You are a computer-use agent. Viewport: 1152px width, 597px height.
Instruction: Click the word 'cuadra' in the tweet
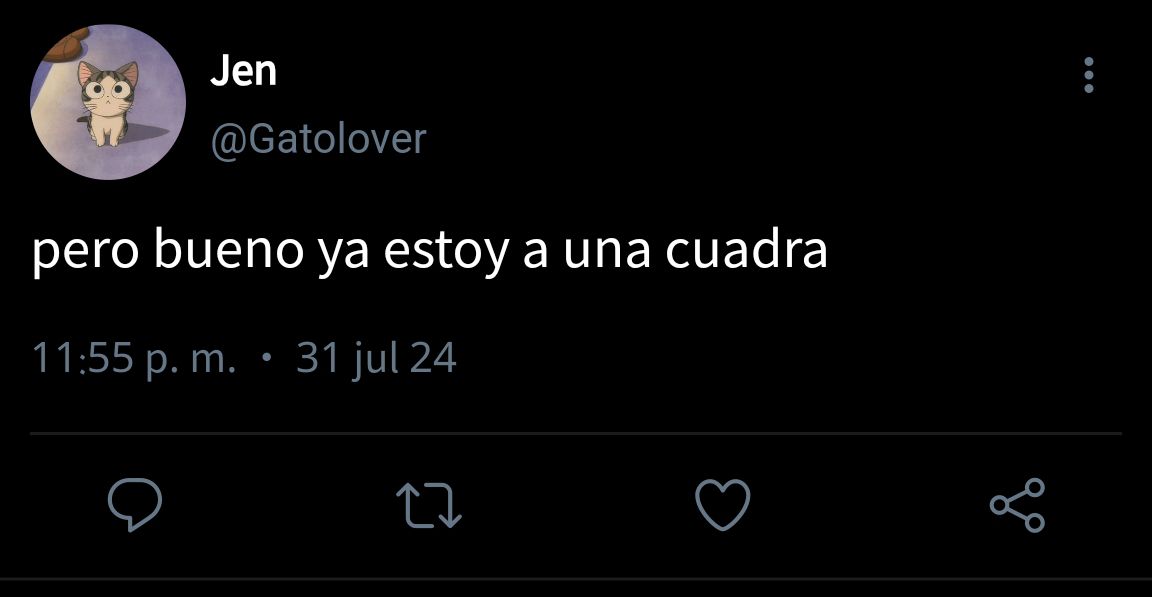746,250
